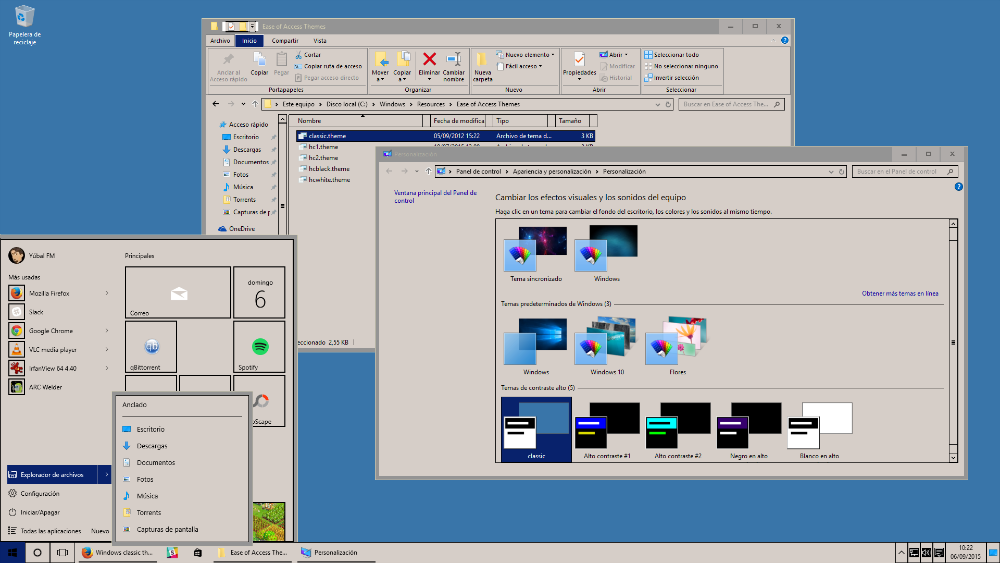This screenshot has width=1000, height=563.
Task: Open the qBittorrent tile
Action: tap(151, 347)
